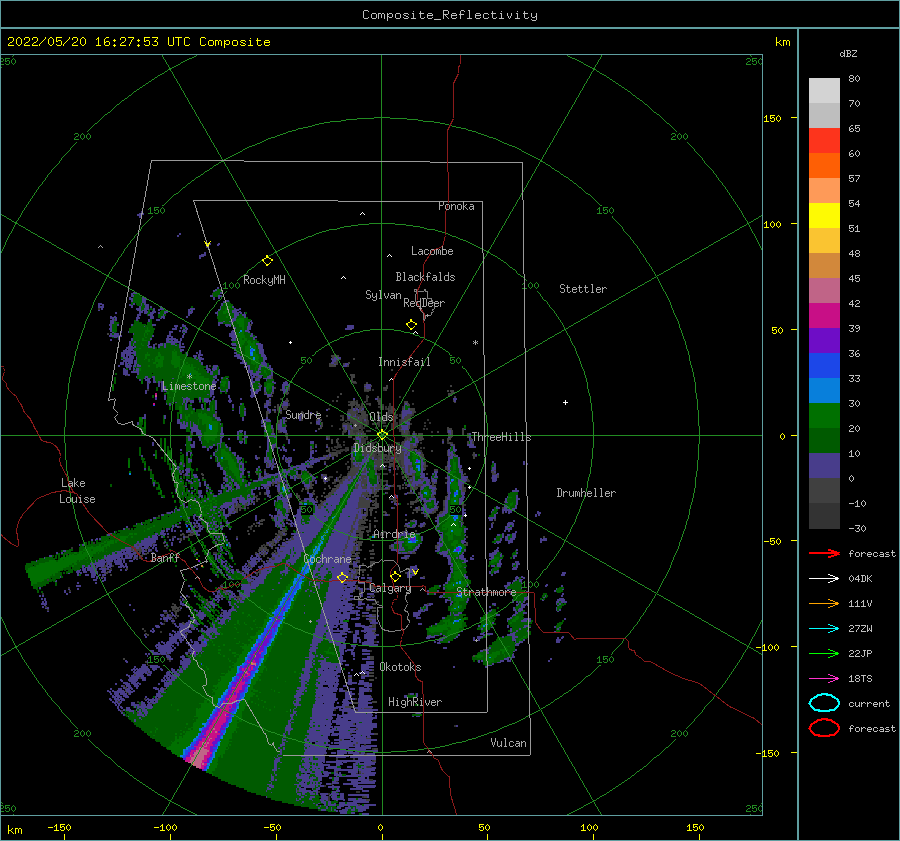
Task: Click the 04DK legend label
Action: [860, 579]
